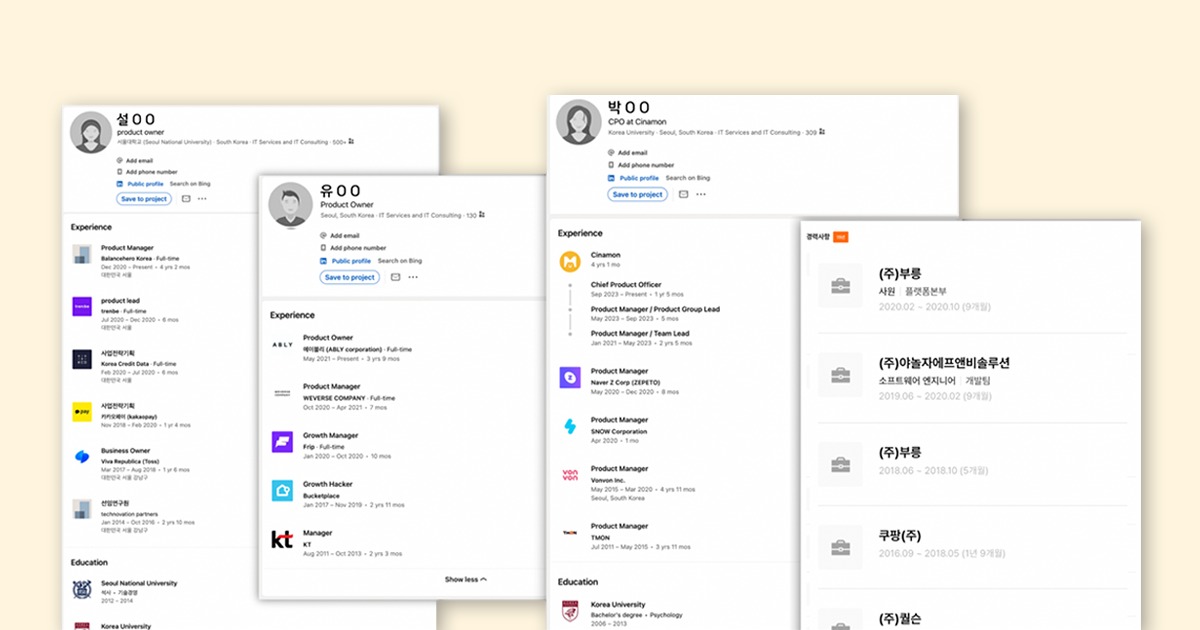
Task: Click the Cinamon company logo
Action: [570, 262]
